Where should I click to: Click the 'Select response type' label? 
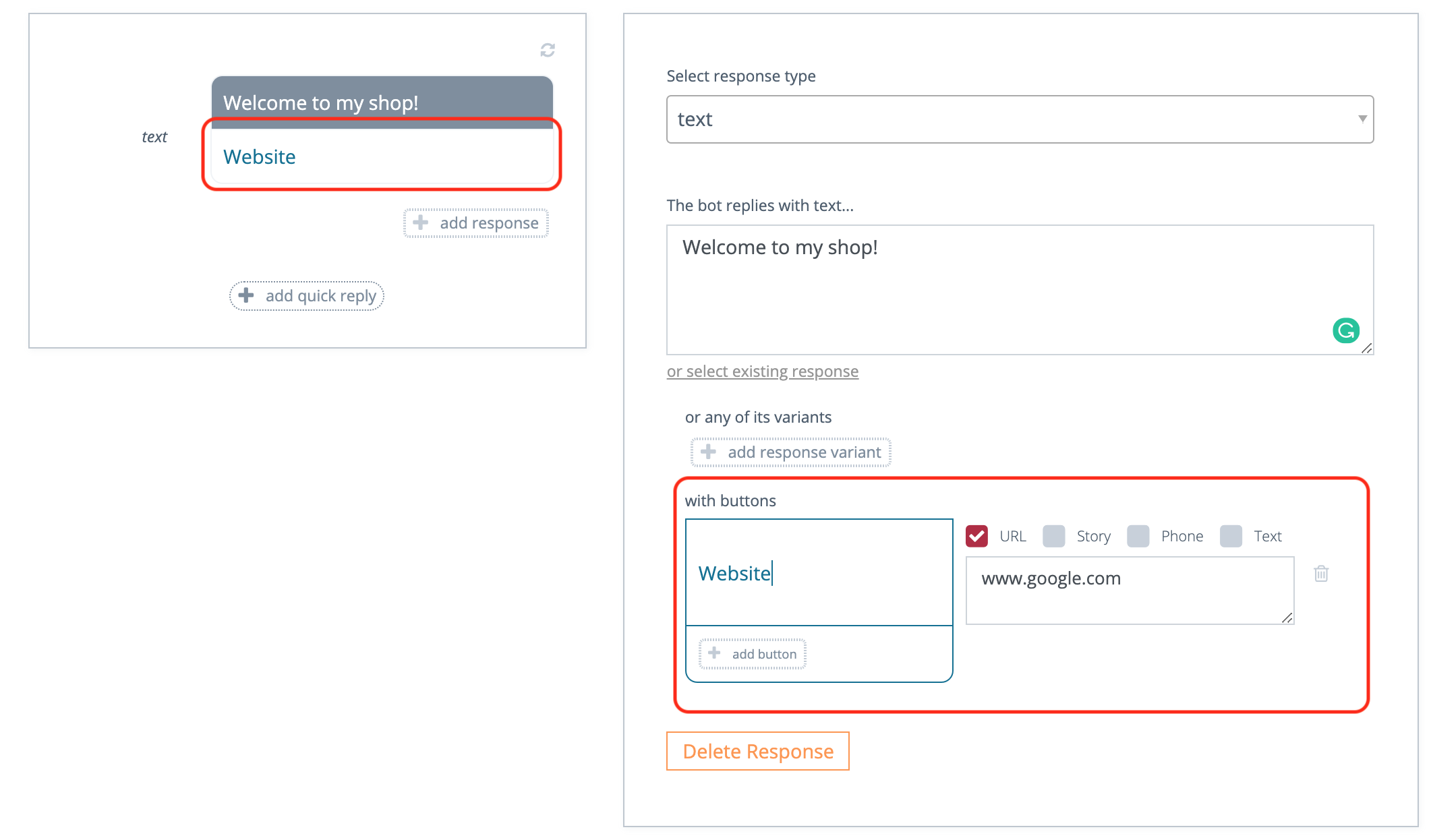[741, 76]
